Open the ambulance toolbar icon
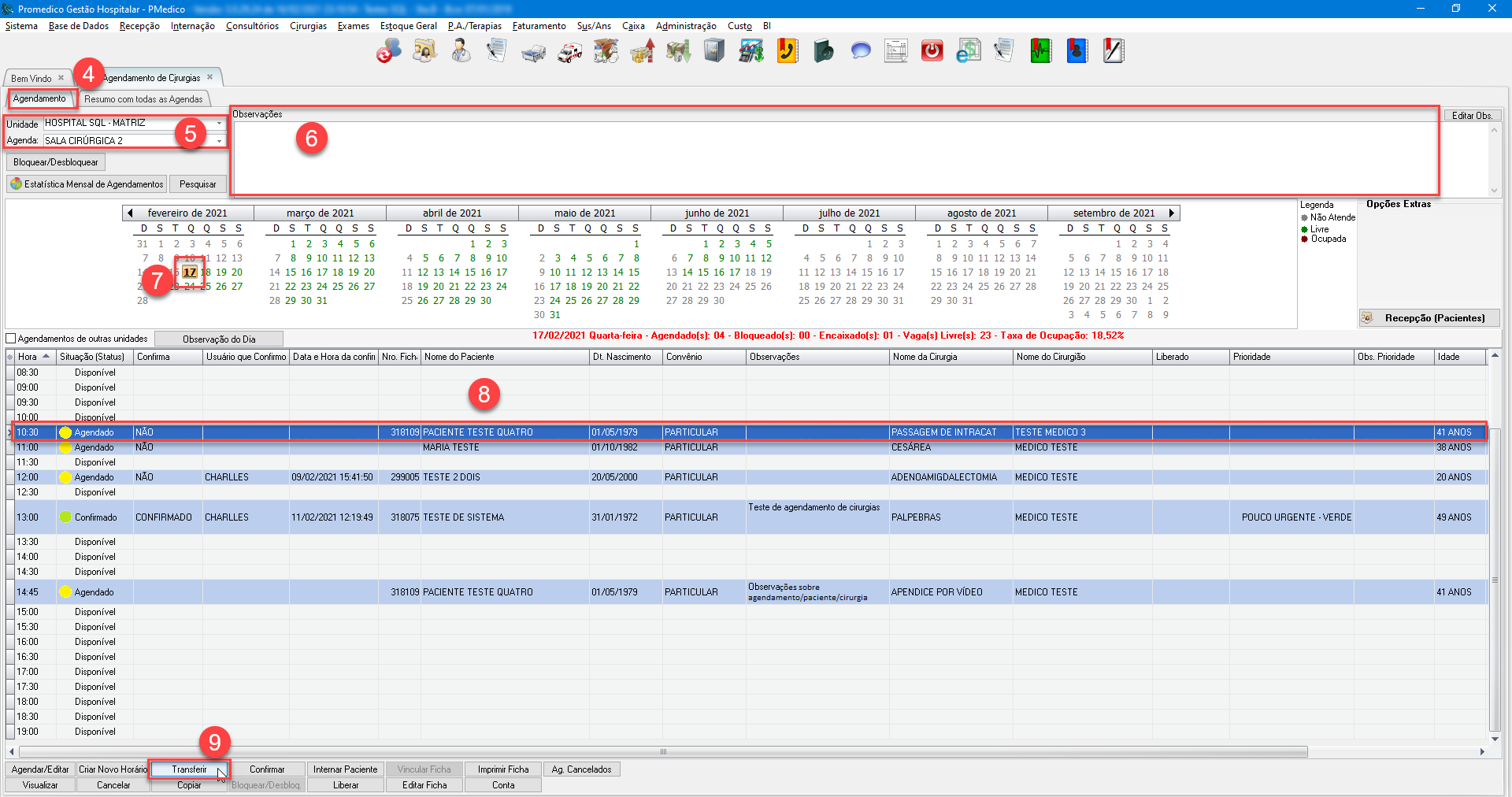The image size is (1512, 797). pos(569,52)
